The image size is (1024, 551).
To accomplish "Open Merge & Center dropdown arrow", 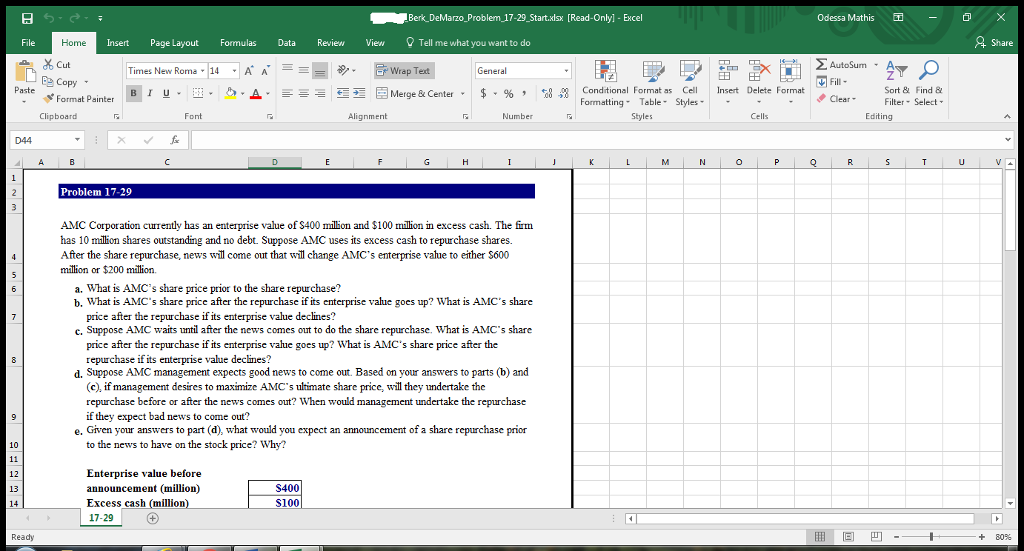I will click(x=463, y=93).
